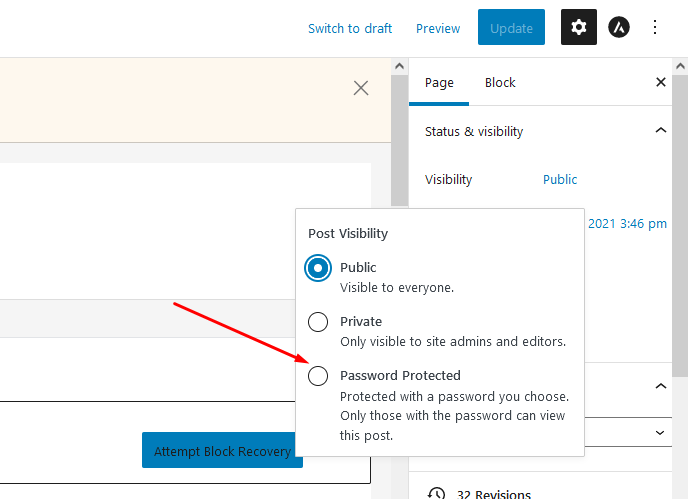Switch to the Page tab
This screenshot has width=688, height=499.
439,83
